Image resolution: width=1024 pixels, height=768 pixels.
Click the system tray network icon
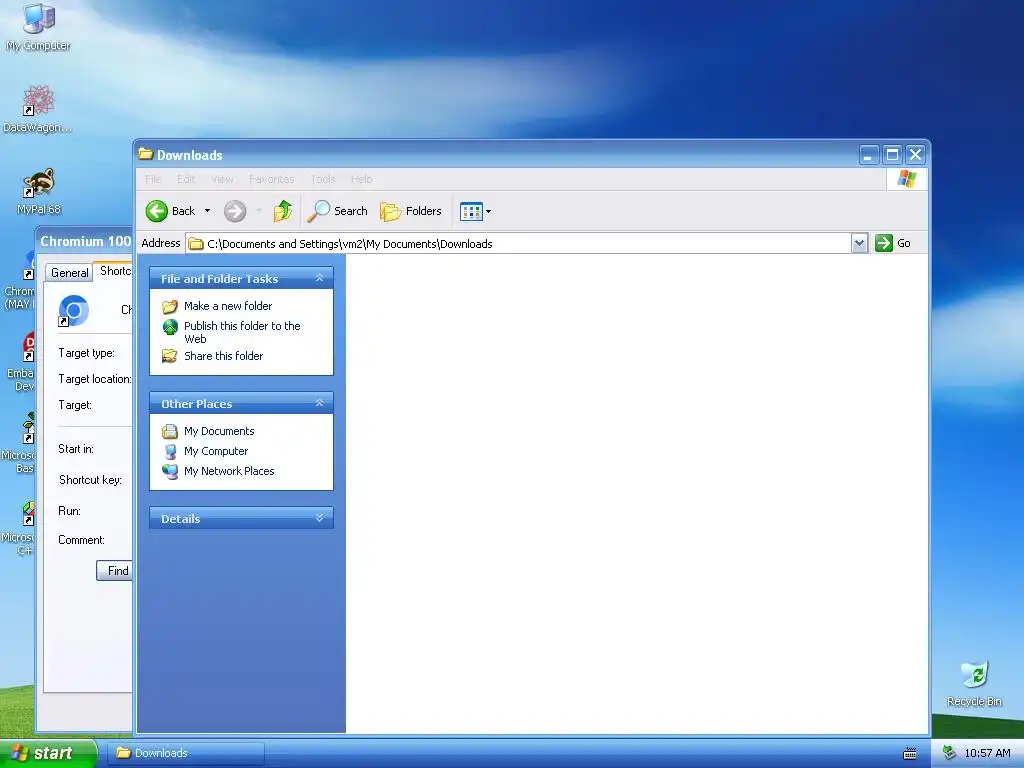click(950, 753)
